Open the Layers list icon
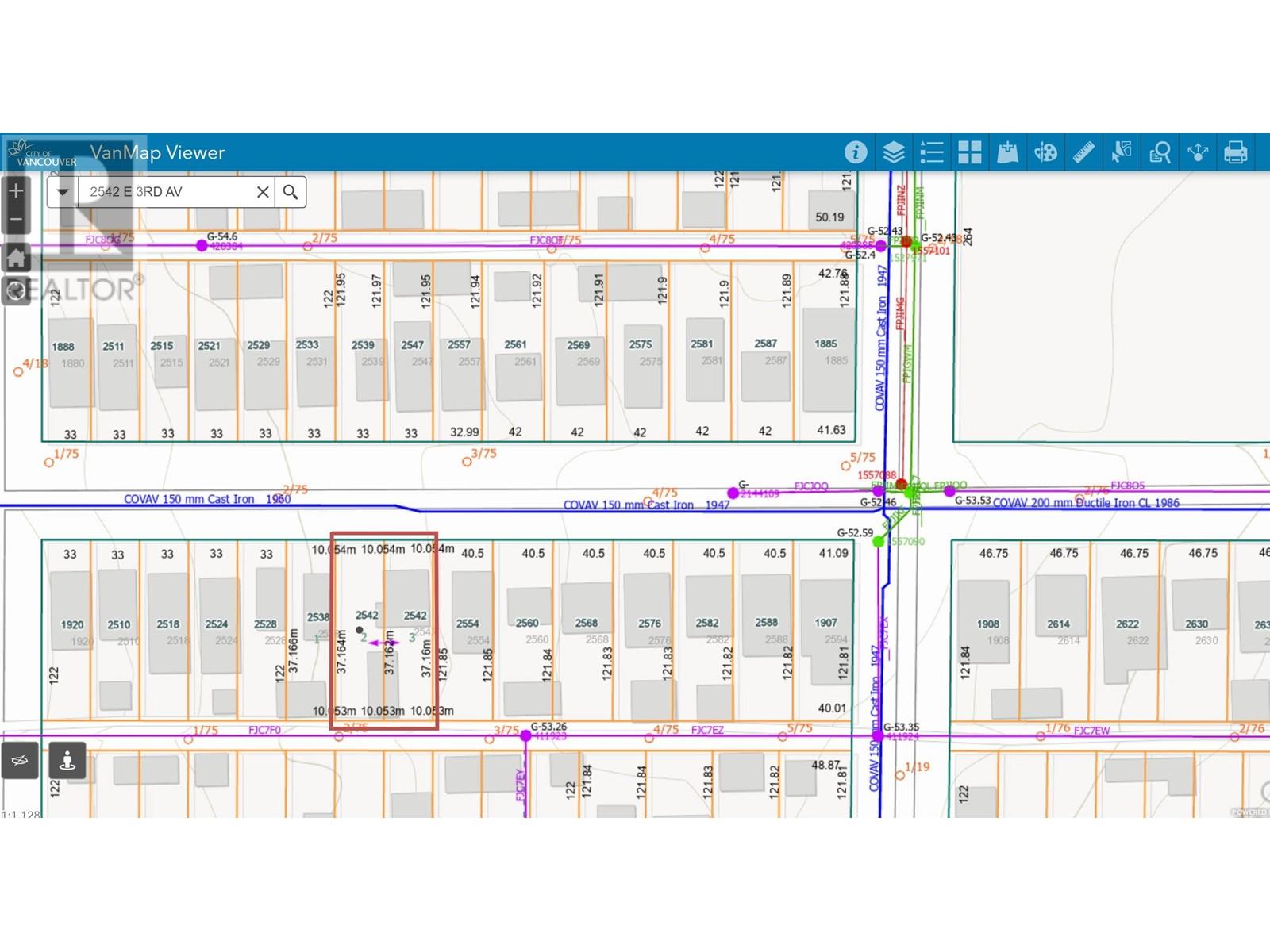 (894, 152)
